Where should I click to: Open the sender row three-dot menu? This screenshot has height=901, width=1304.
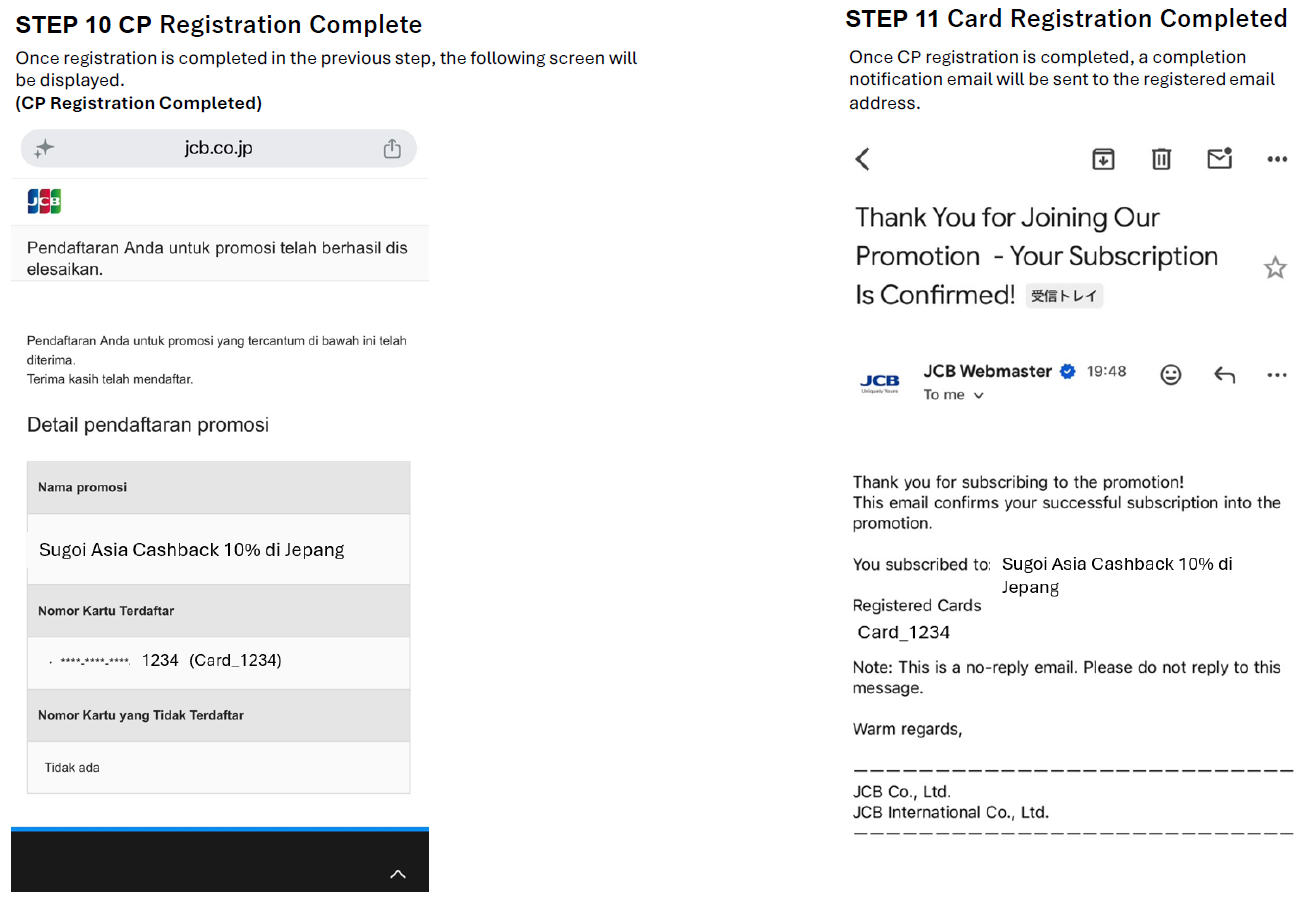tap(1277, 375)
